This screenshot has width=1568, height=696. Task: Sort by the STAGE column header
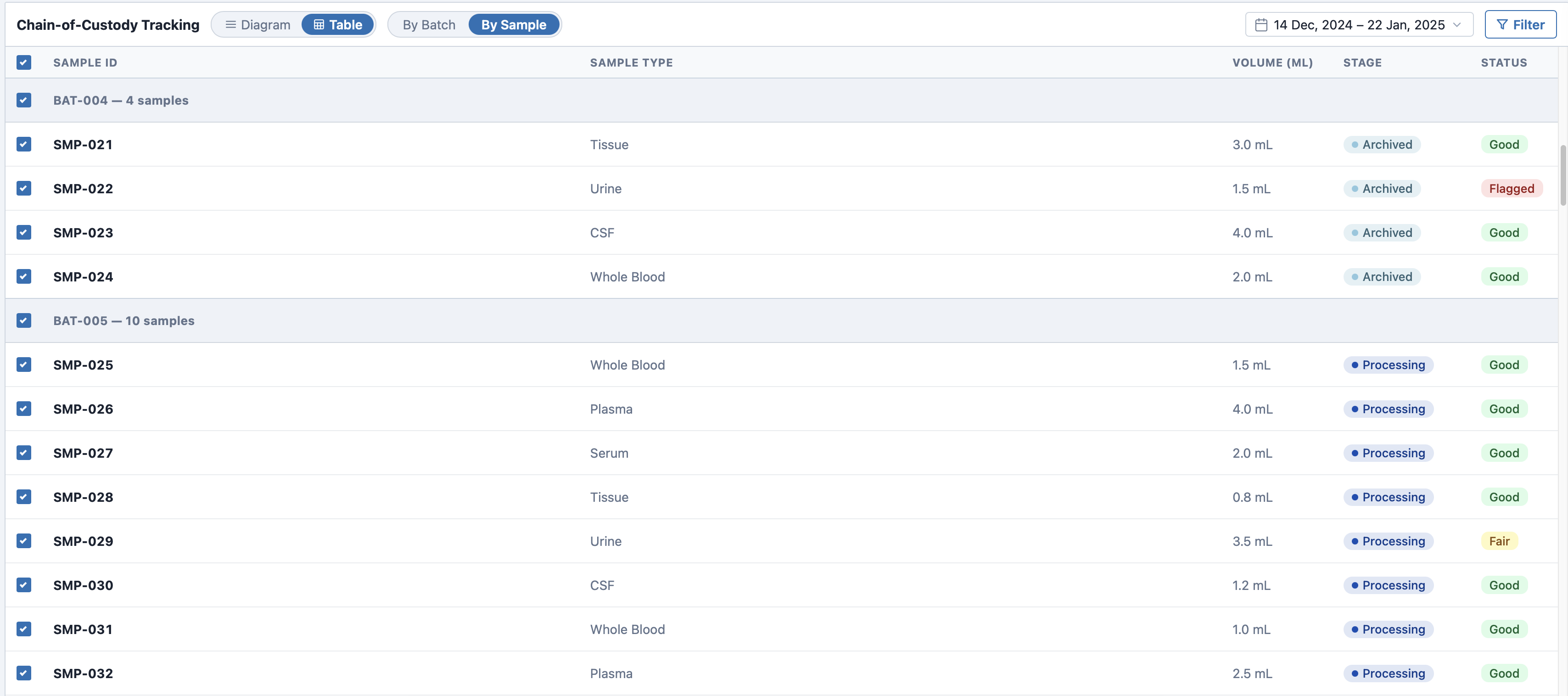[1362, 63]
